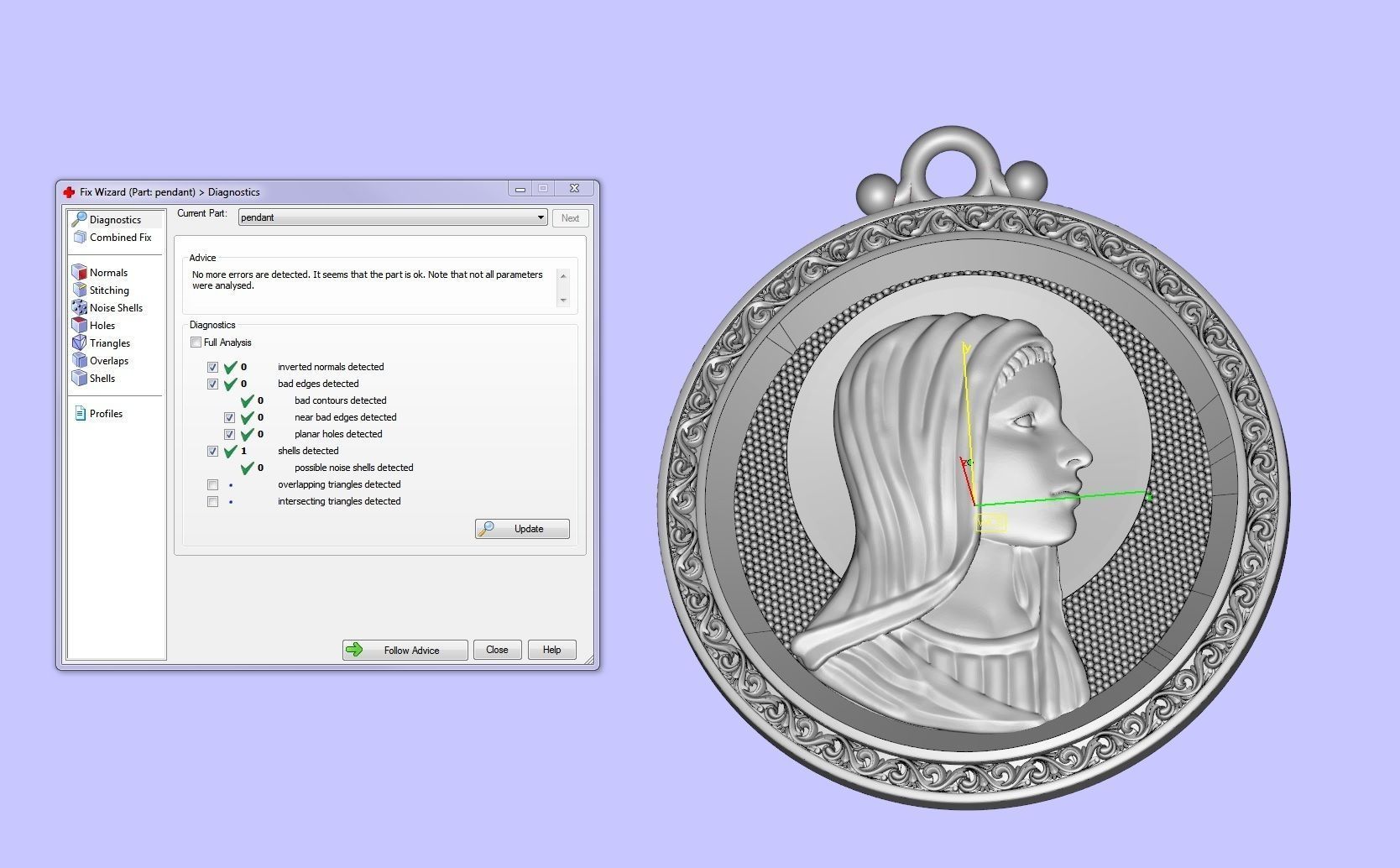Click the Help button

click(x=551, y=650)
